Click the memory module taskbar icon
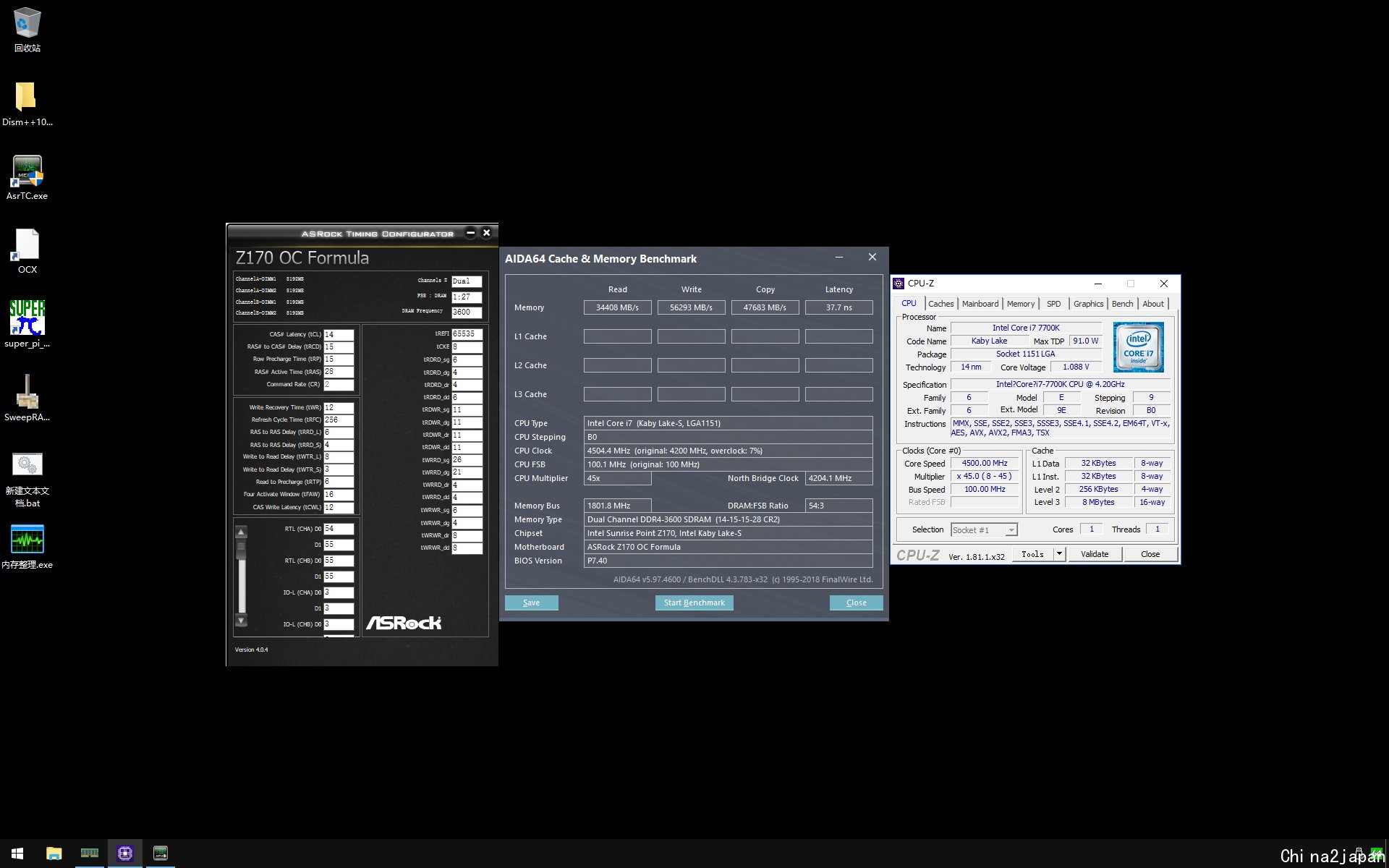 click(x=90, y=854)
